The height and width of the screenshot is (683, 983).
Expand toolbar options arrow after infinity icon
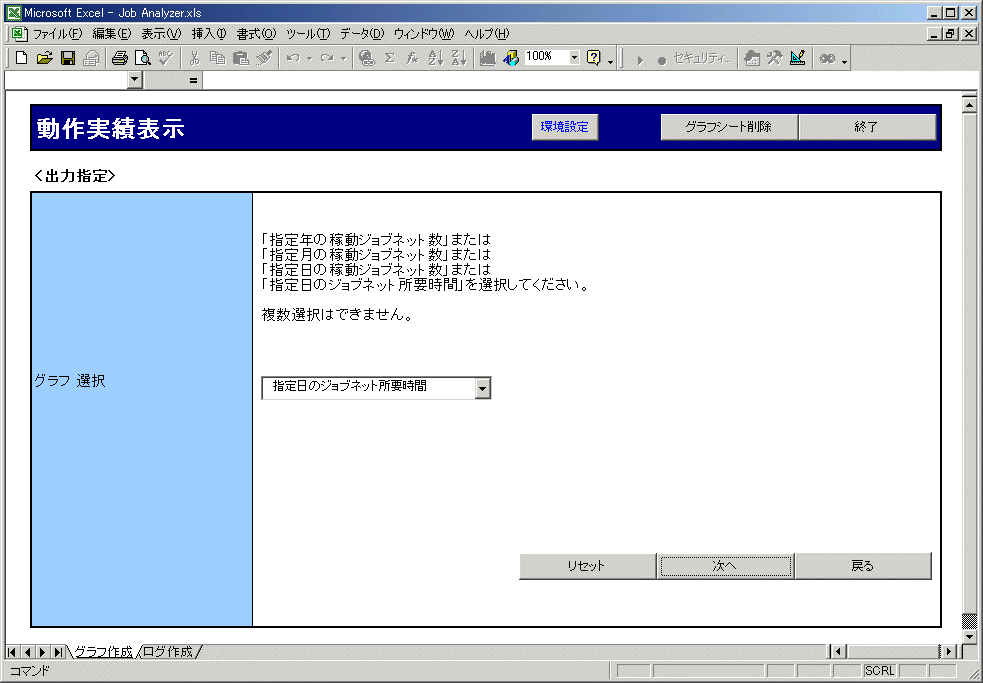tap(844, 60)
